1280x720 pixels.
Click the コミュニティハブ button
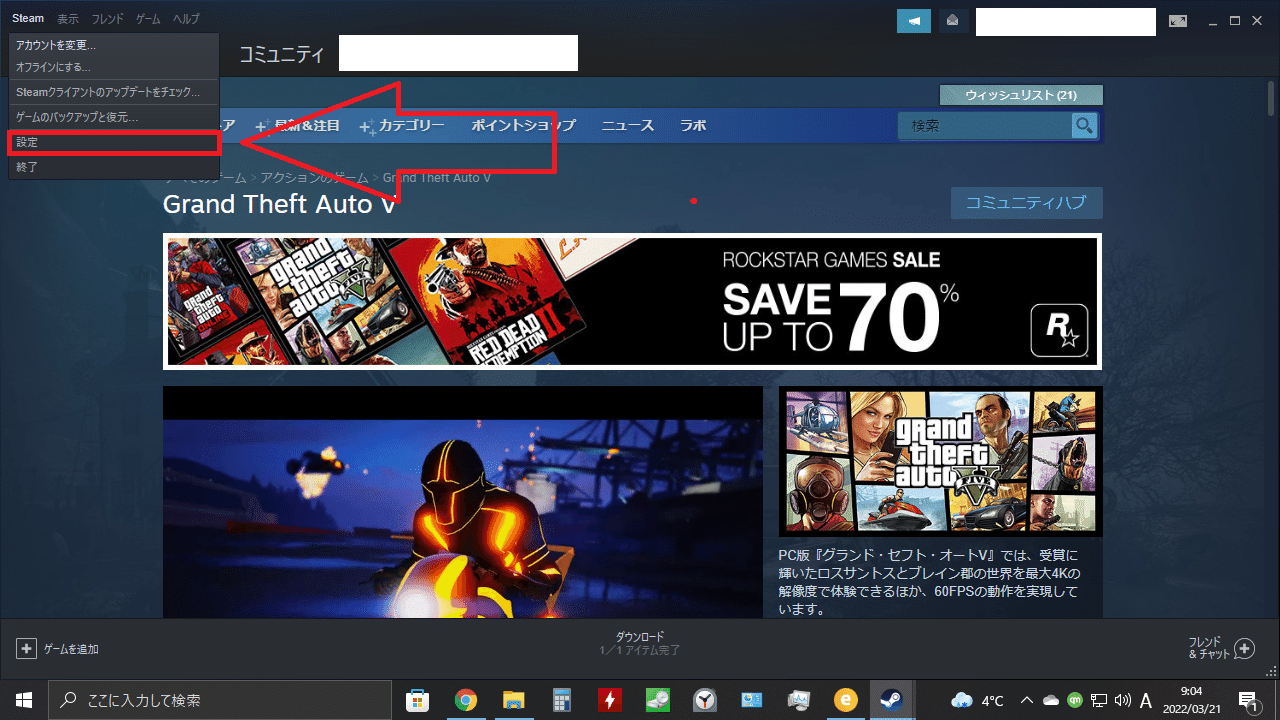pos(1026,202)
